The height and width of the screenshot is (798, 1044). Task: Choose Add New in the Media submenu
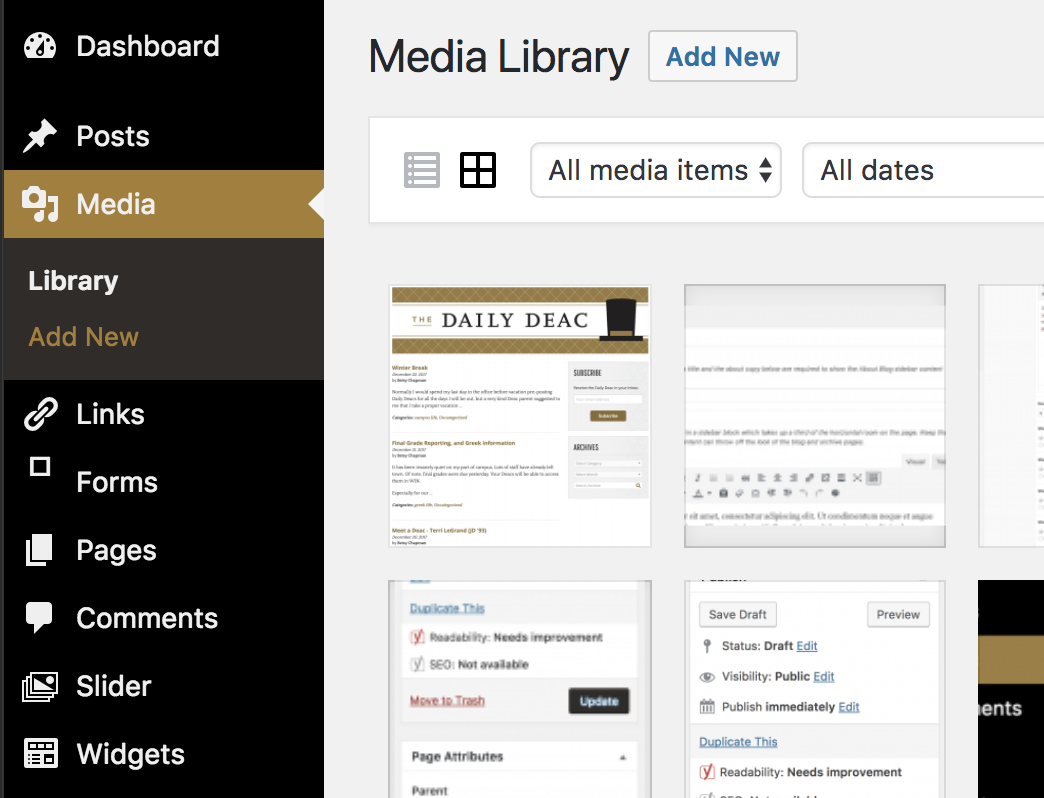tap(84, 337)
